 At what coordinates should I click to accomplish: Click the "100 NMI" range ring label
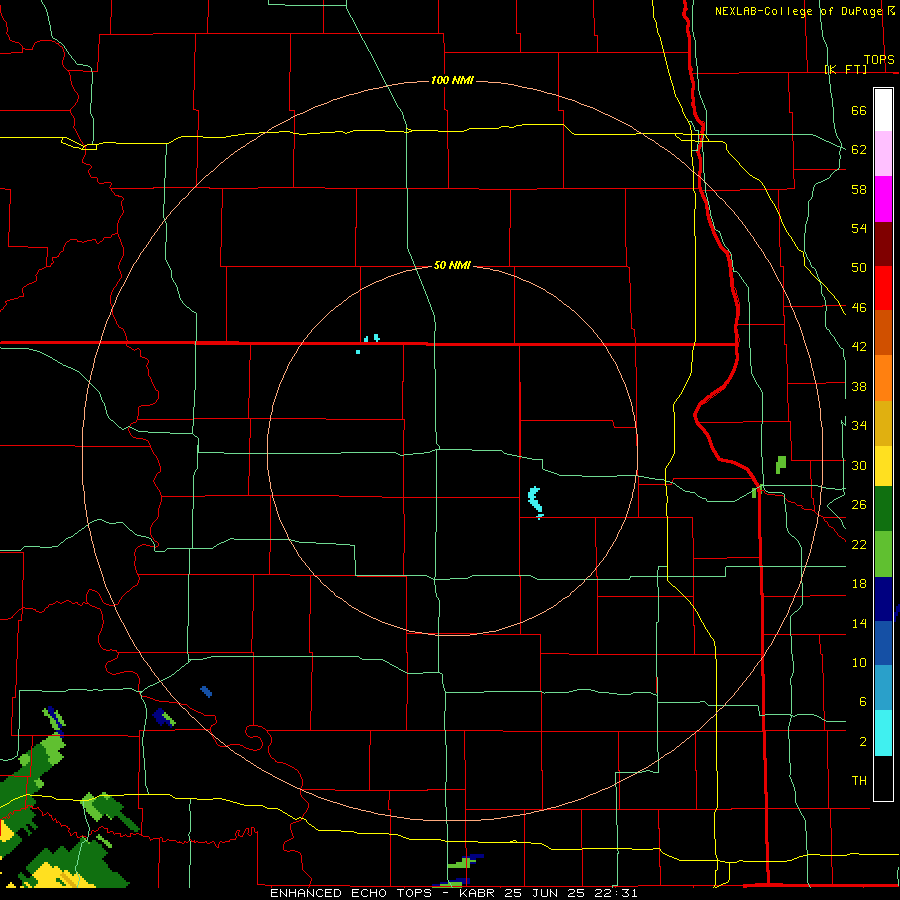point(452,80)
